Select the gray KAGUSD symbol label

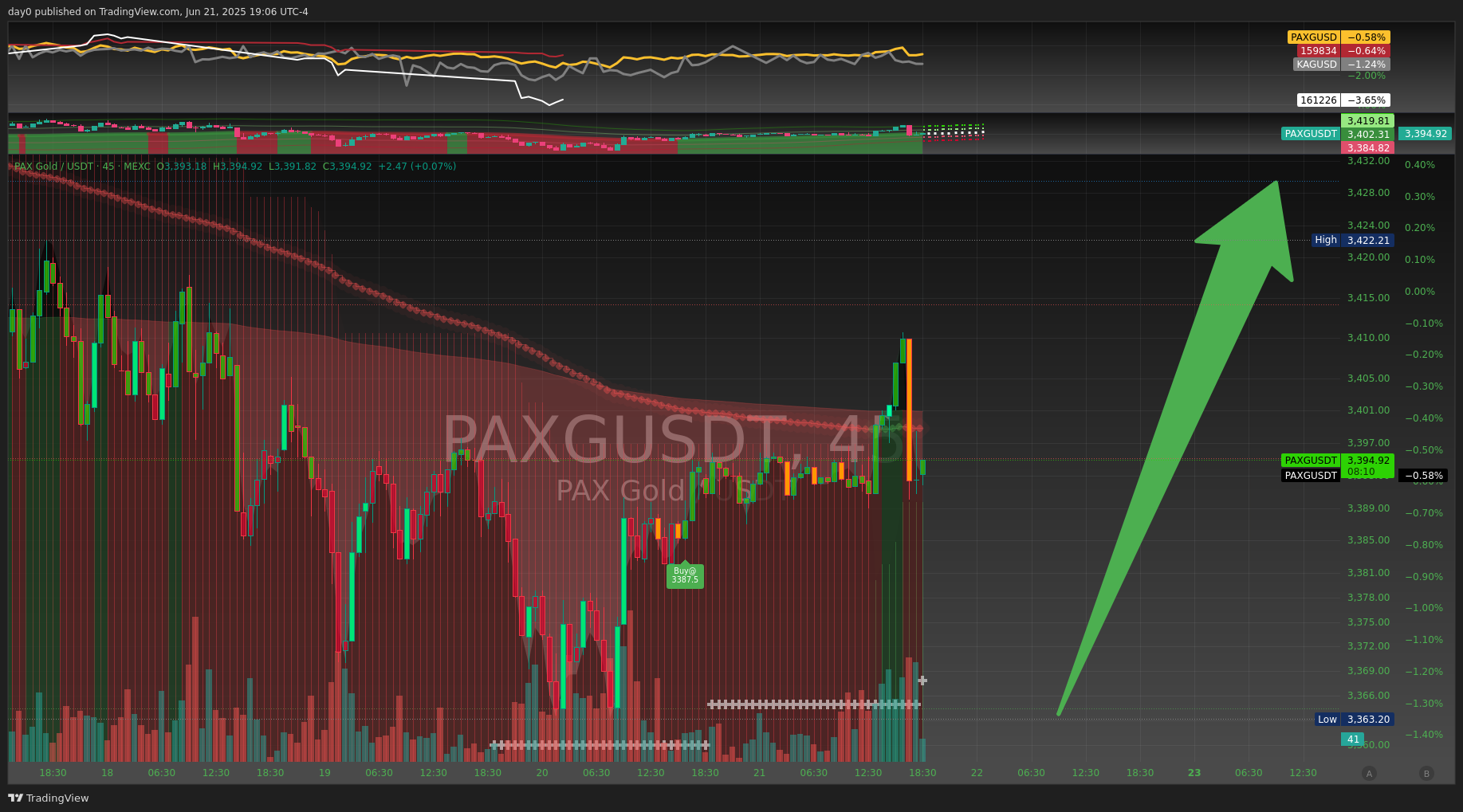(1316, 65)
